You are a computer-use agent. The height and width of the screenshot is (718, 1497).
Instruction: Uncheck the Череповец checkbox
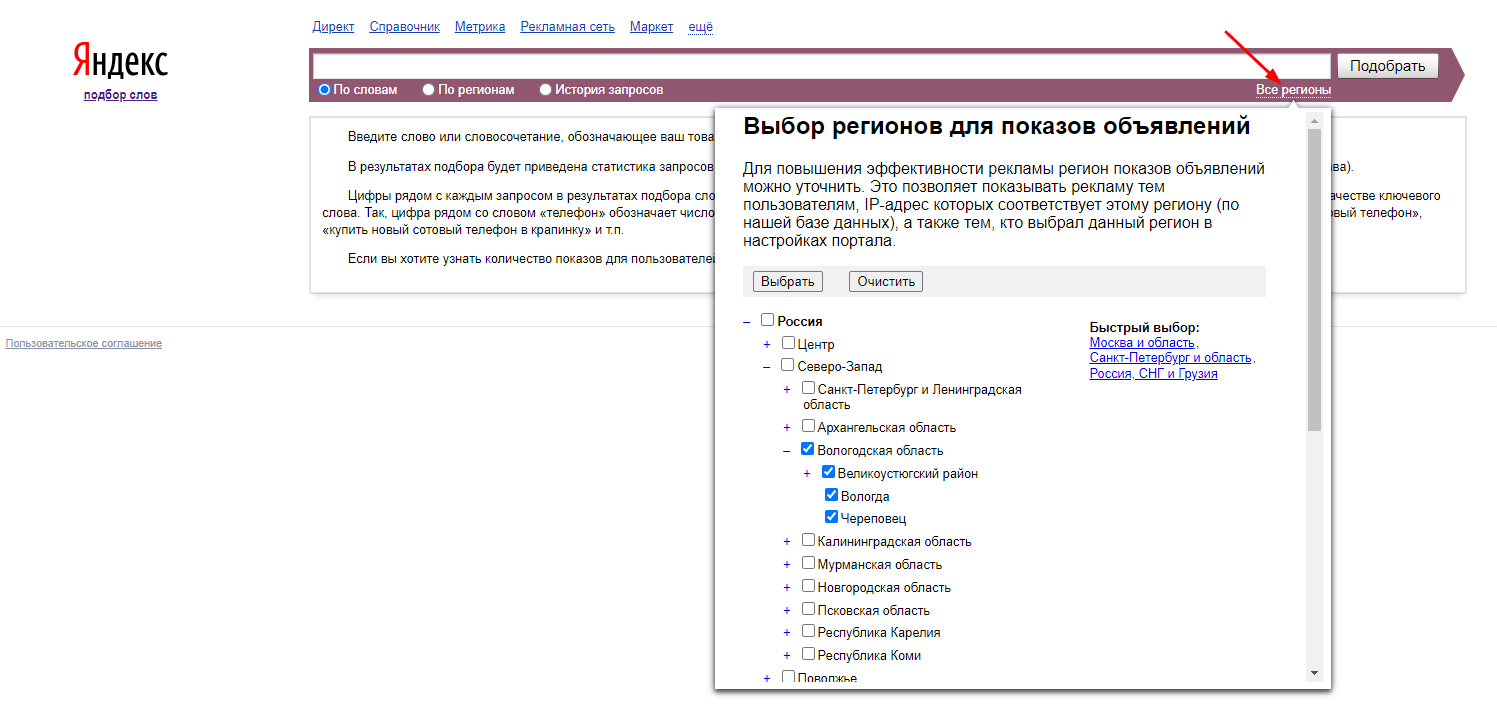pyautogui.click(x=831, y=517)
